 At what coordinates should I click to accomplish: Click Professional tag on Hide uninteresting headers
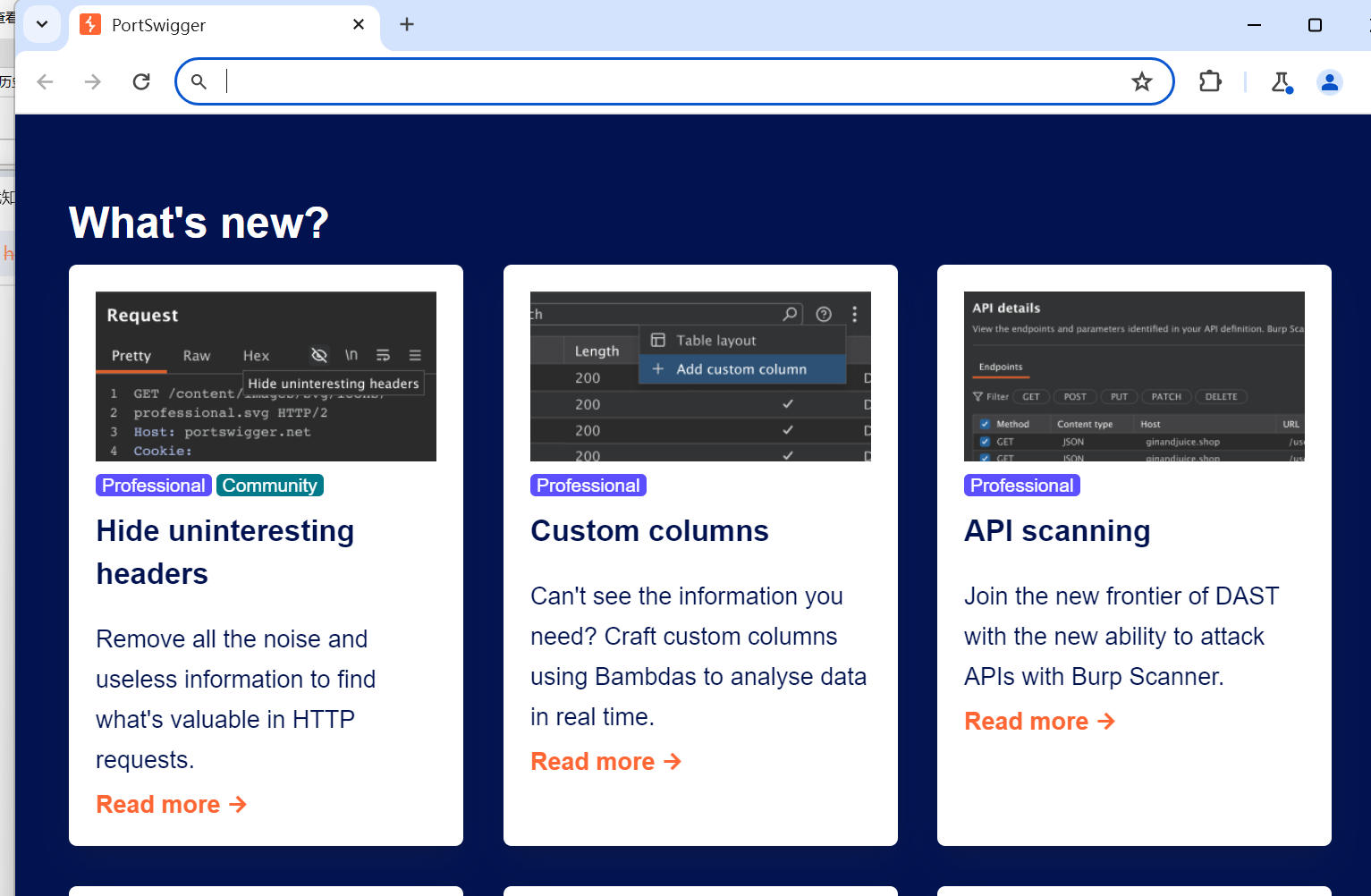154,486
